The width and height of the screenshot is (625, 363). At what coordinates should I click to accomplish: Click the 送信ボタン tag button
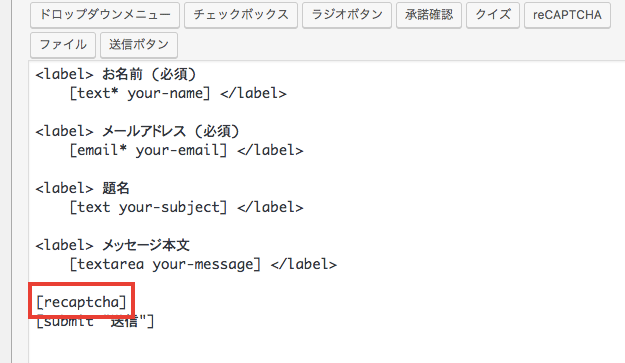(x=139, y=45)
